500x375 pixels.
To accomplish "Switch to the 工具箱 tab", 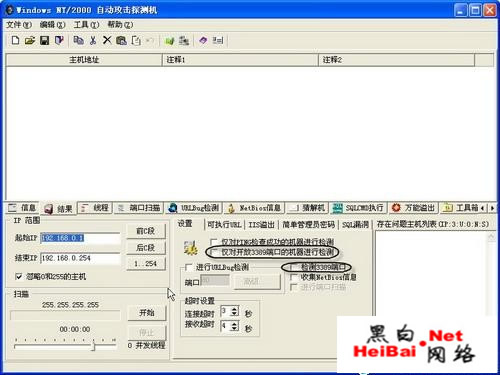I will (460, 208).
